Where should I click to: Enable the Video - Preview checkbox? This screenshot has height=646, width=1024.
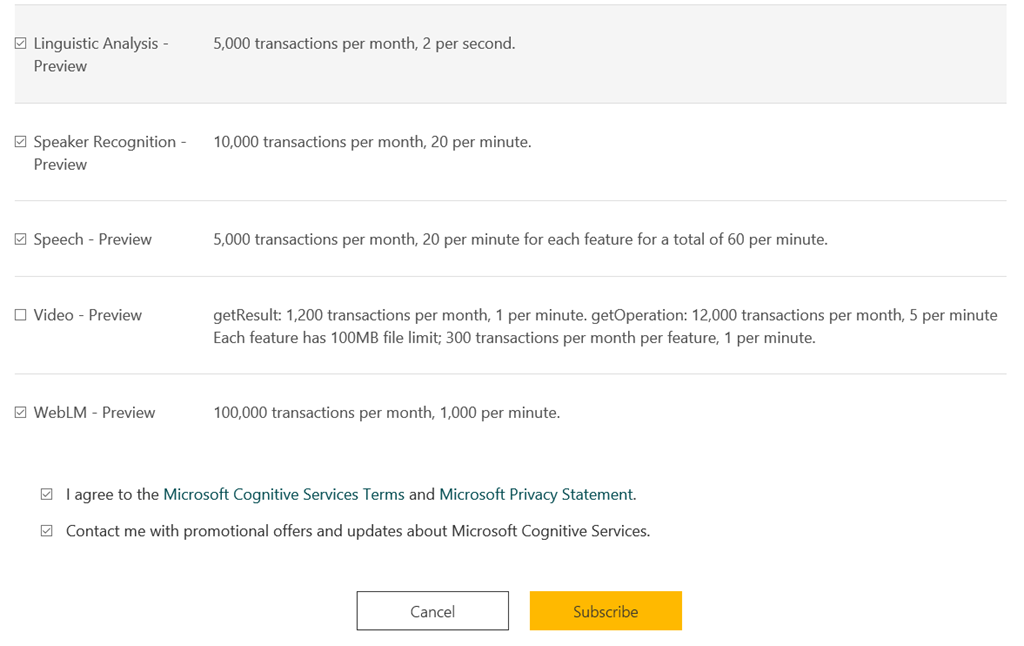pos(21,315)
